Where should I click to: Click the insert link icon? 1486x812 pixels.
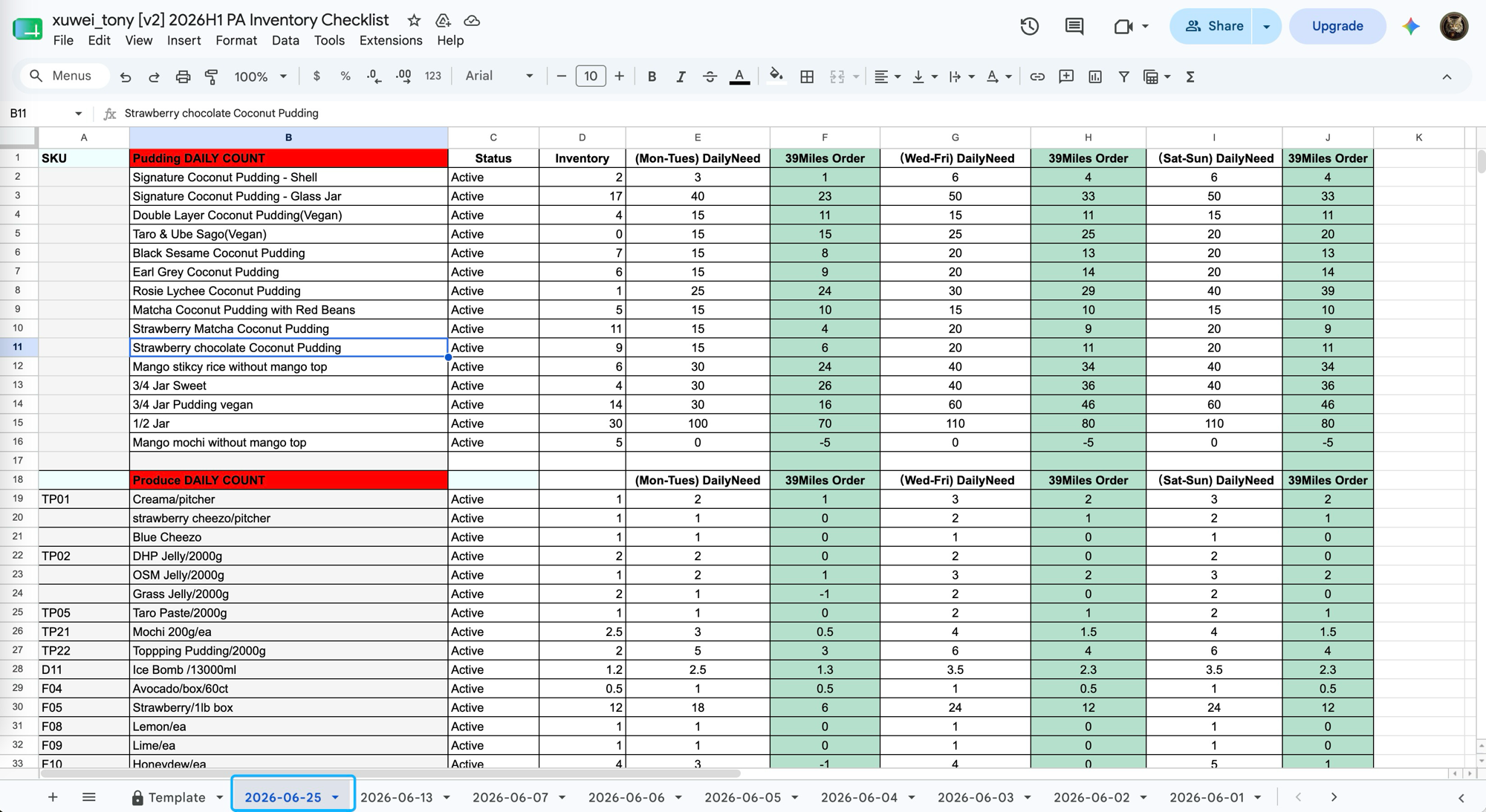pos(1037,77)
